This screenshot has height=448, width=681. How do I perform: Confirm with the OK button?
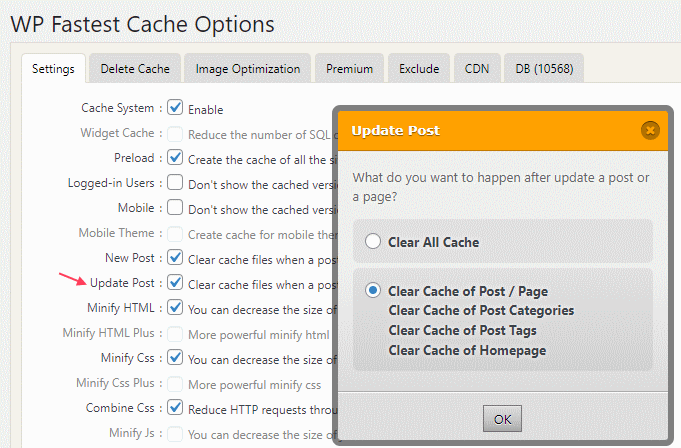click(502, 419)
